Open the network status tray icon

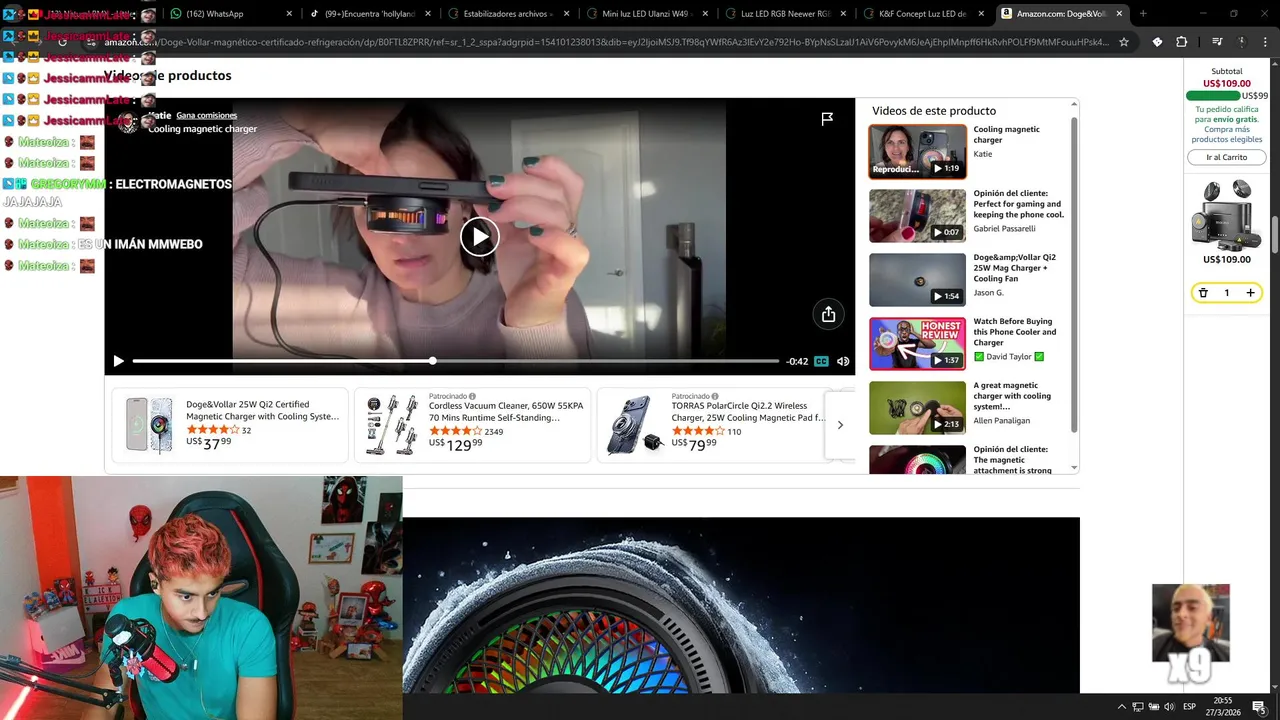pyautogui.click(x=1138, y=707)
